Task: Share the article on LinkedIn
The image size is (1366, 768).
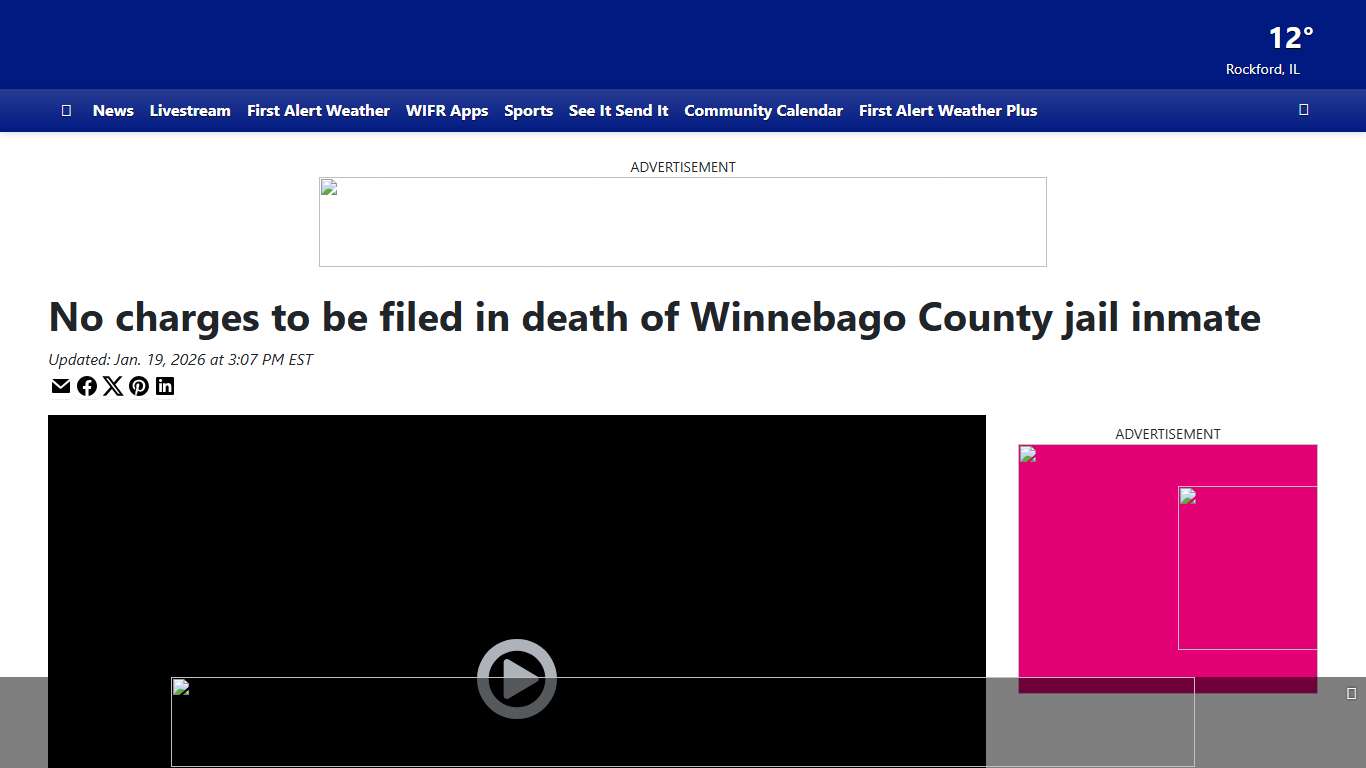Action: [165, 386]
